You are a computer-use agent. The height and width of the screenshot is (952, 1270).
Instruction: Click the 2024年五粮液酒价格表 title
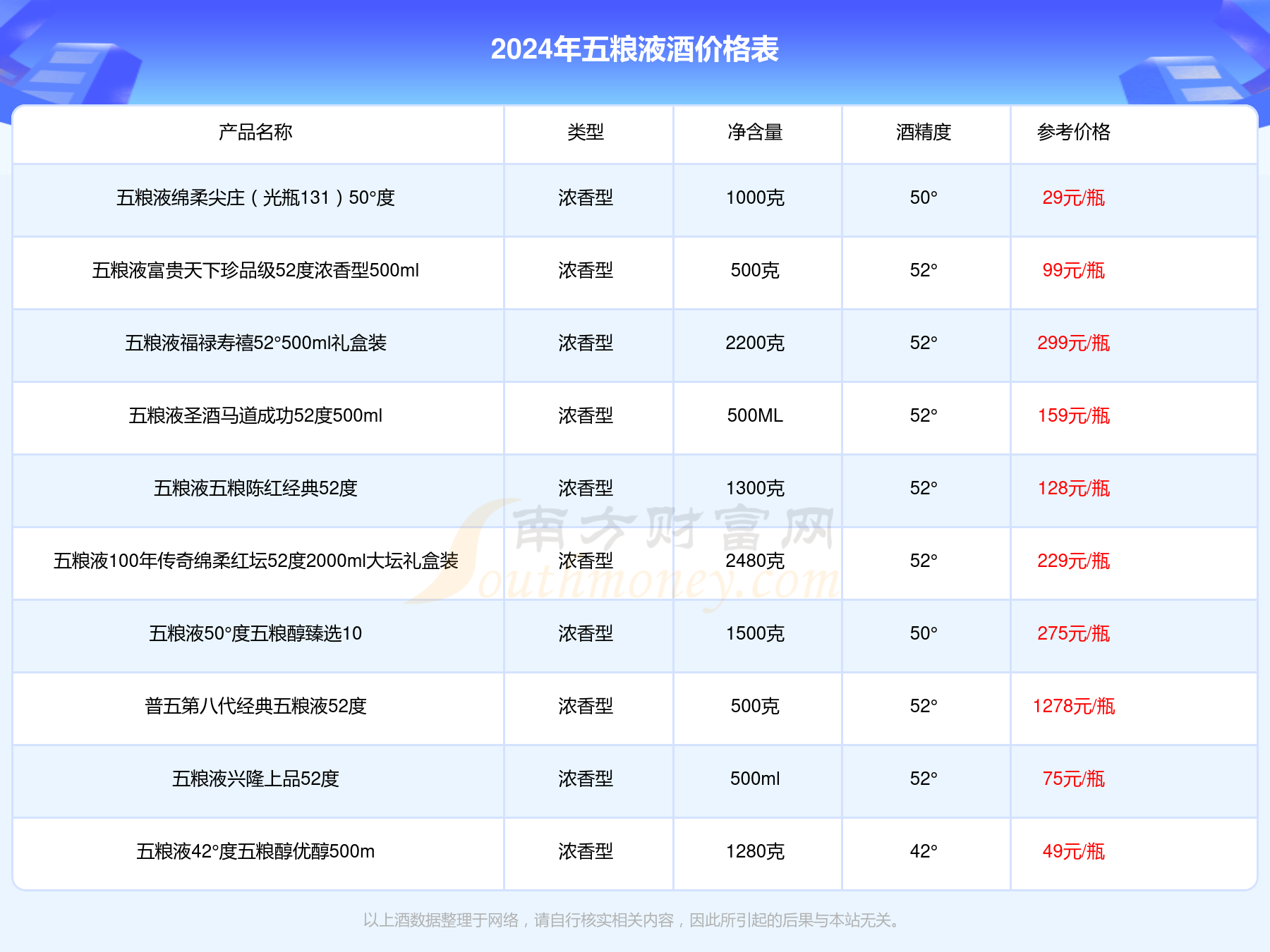click(x=635, y=49)
